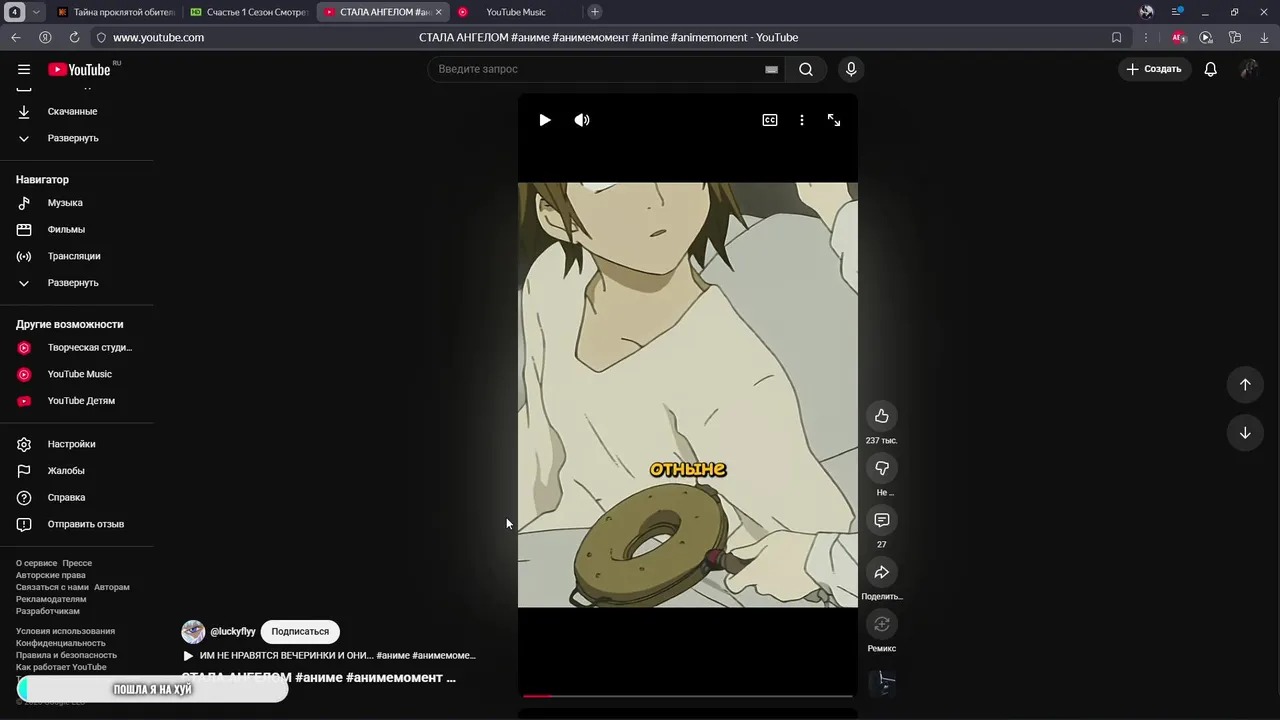Image resolution: width=1280 pixels, height=720 pixels.
Task: Click the Создать create button
Action: 1154,69
